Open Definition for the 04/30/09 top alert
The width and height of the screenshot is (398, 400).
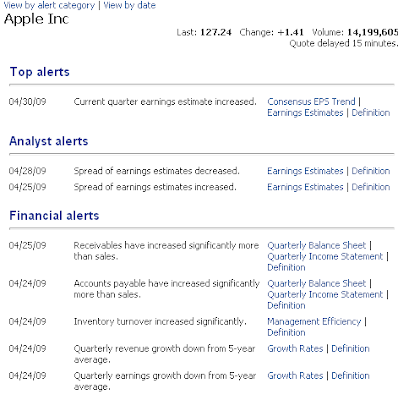[x=371, y=113]
